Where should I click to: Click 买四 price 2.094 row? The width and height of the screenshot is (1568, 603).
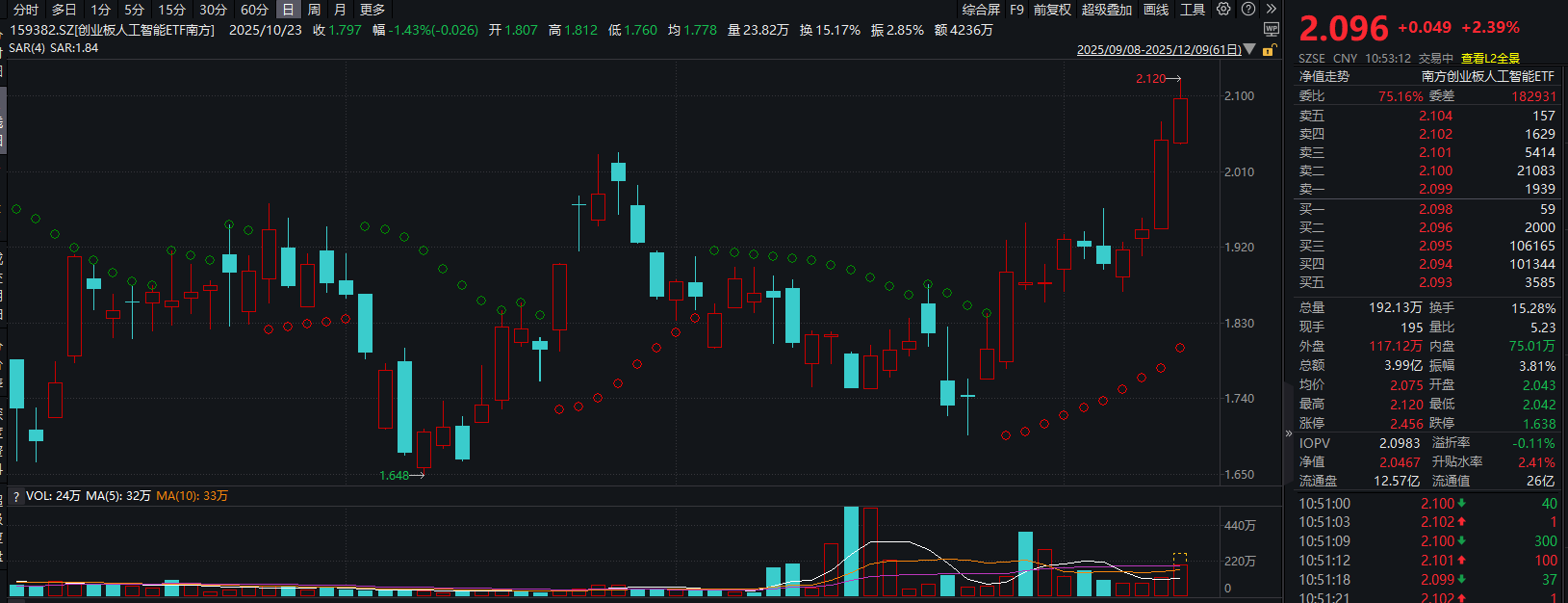1427,264
